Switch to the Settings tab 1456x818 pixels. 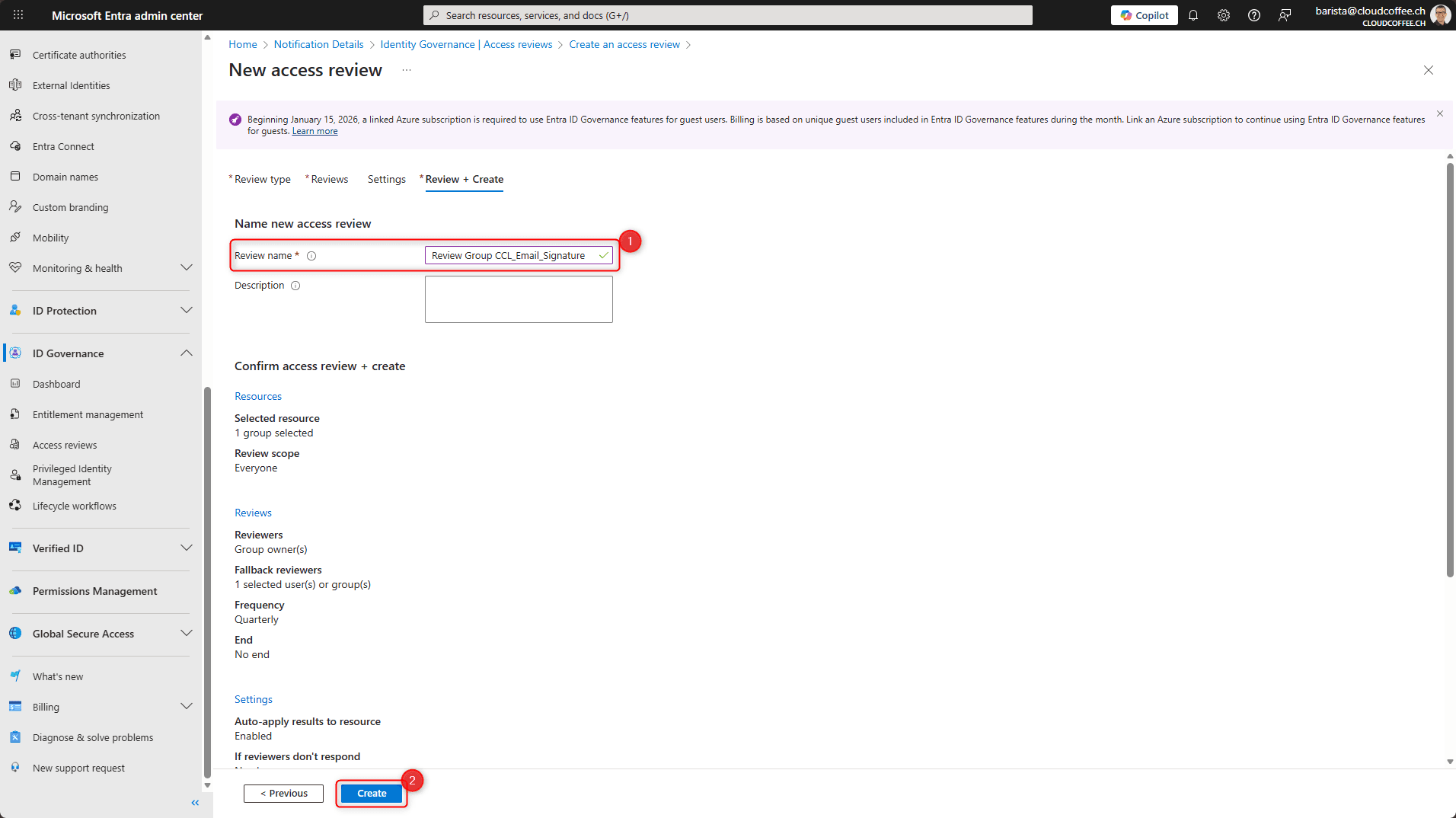(x=386, y=180)
